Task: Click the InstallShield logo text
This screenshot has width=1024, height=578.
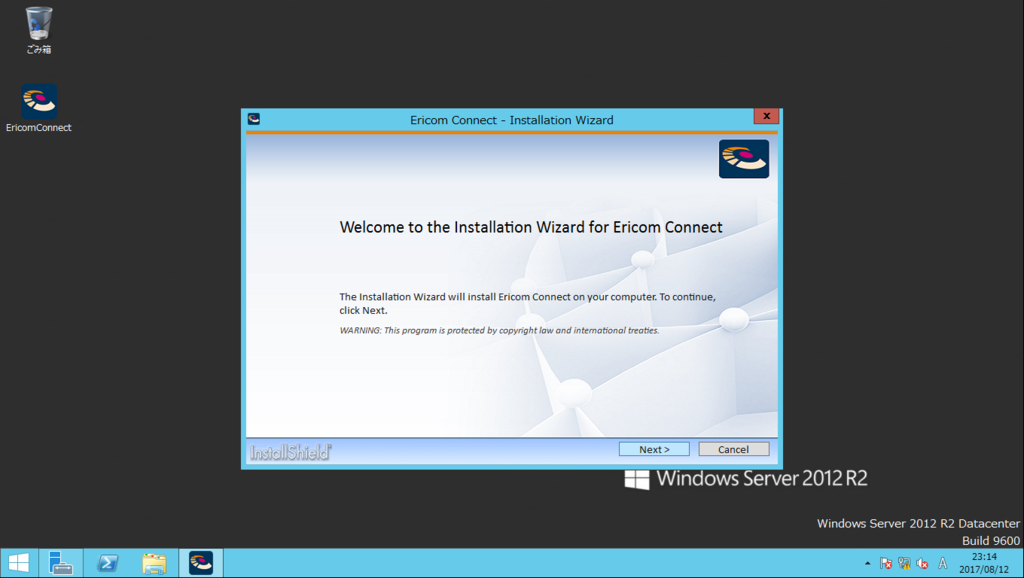Action: coord(291,452)
